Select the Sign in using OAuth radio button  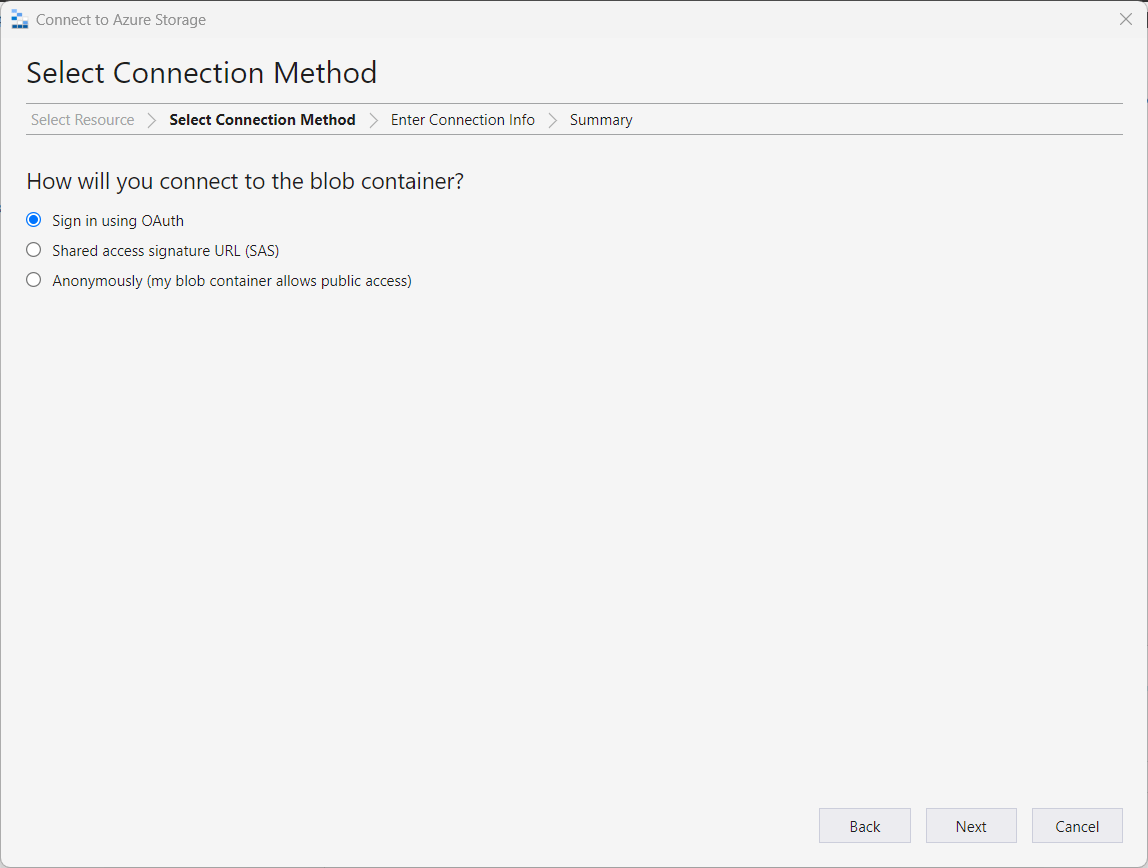34,220
